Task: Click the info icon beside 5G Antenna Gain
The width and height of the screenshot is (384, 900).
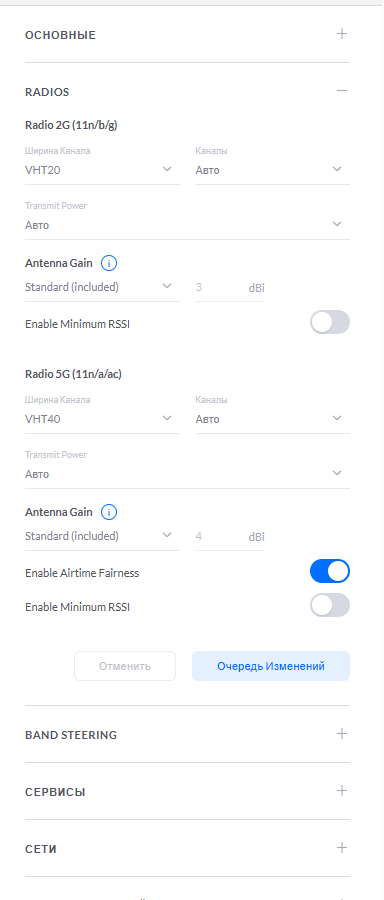Action: point(109,512)
